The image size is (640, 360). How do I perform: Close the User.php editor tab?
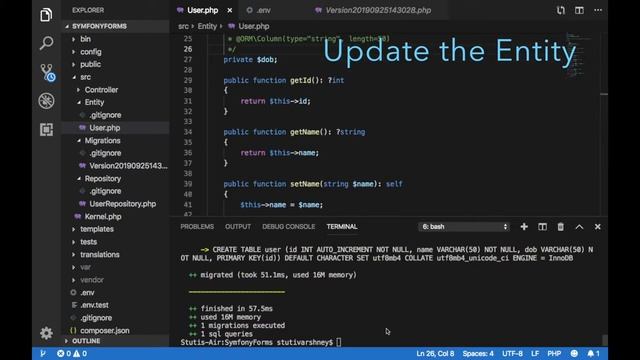coord(230,10)
